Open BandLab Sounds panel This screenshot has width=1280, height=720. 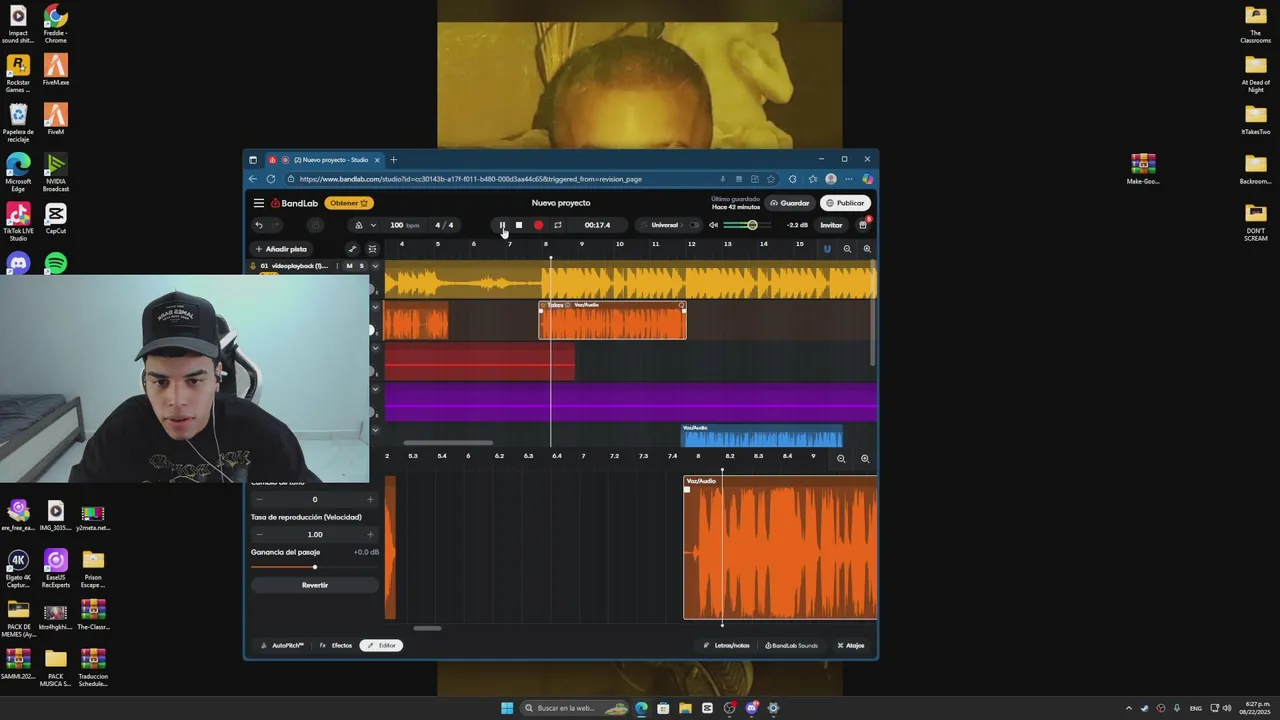pyautogui.click(x=792, y=645)
